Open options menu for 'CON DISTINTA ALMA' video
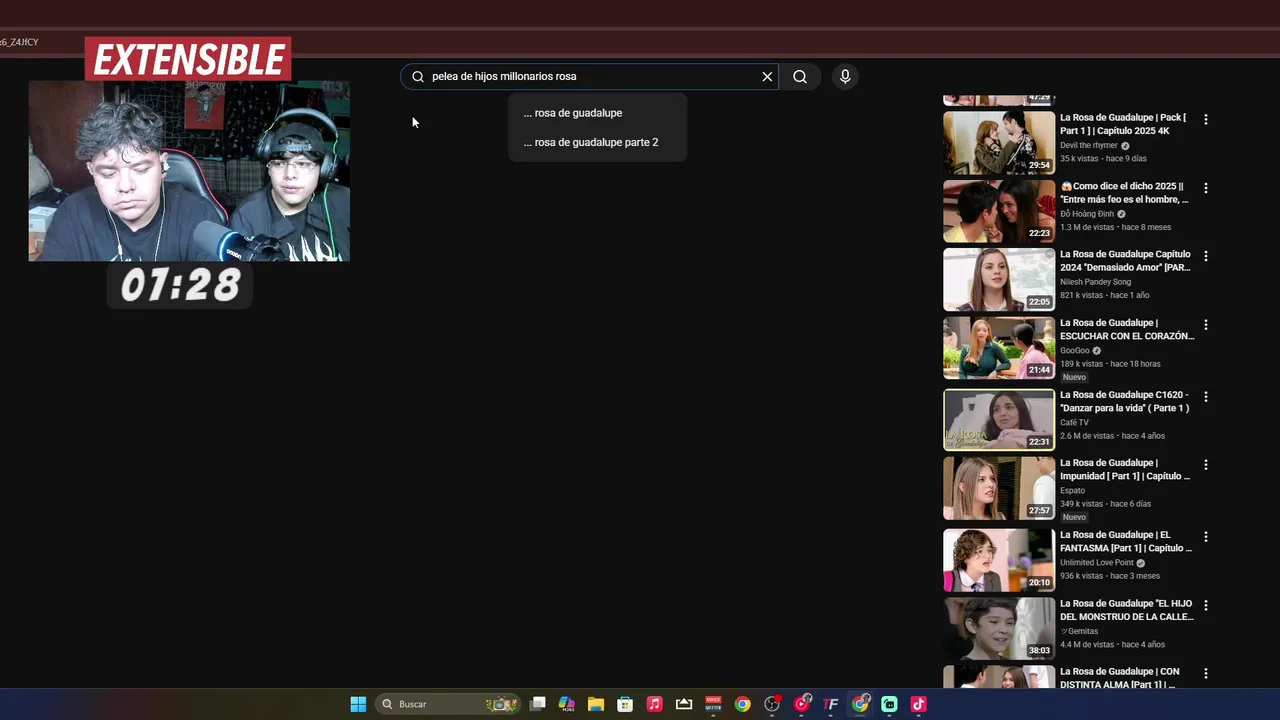1280x720 pixels. (1205, 674)
